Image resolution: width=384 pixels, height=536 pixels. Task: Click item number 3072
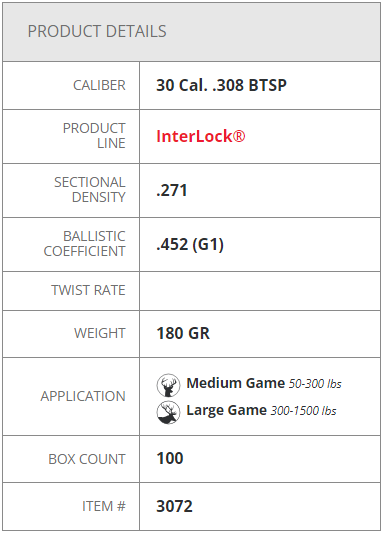click(174, 506)
